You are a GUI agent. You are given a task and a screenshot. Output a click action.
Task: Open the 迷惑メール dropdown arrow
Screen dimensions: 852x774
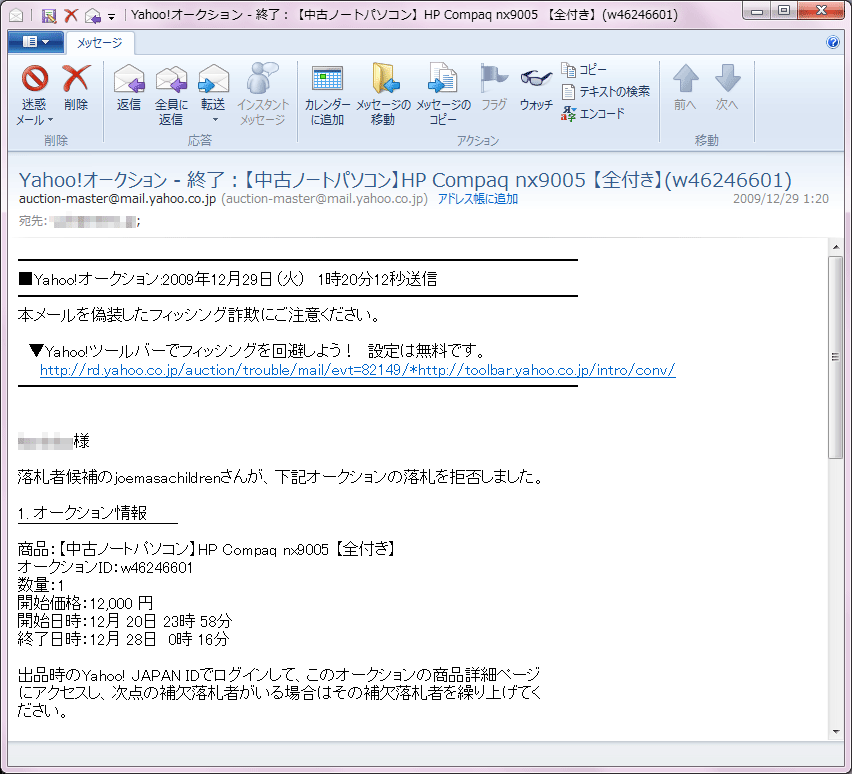[51, 120]
